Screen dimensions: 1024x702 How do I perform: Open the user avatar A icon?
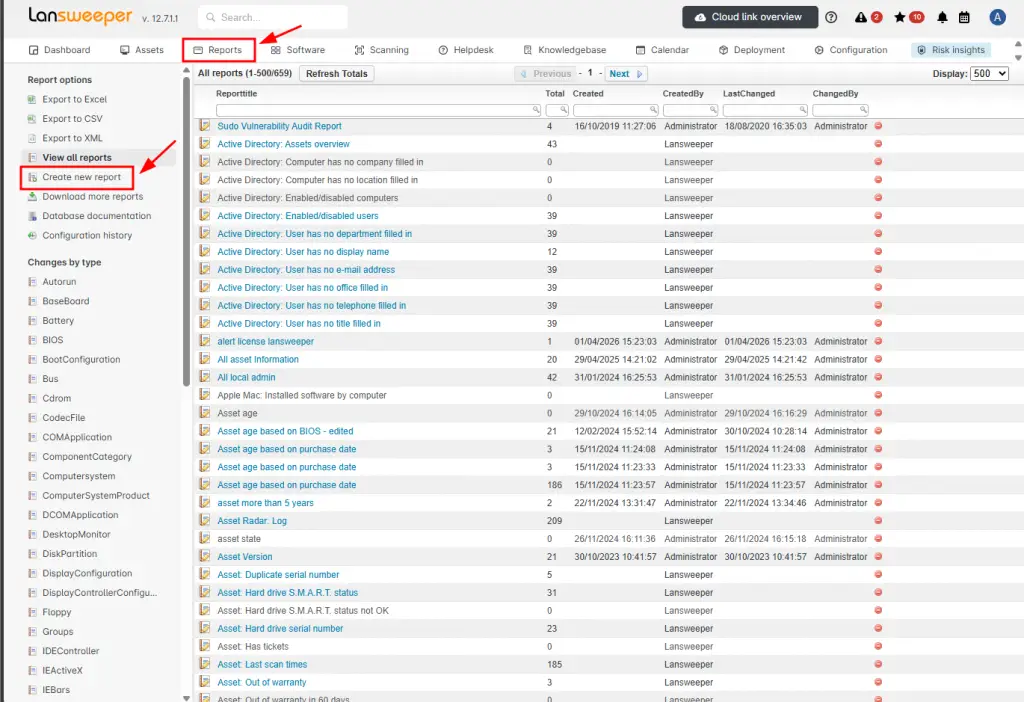(x=997, y=18)
